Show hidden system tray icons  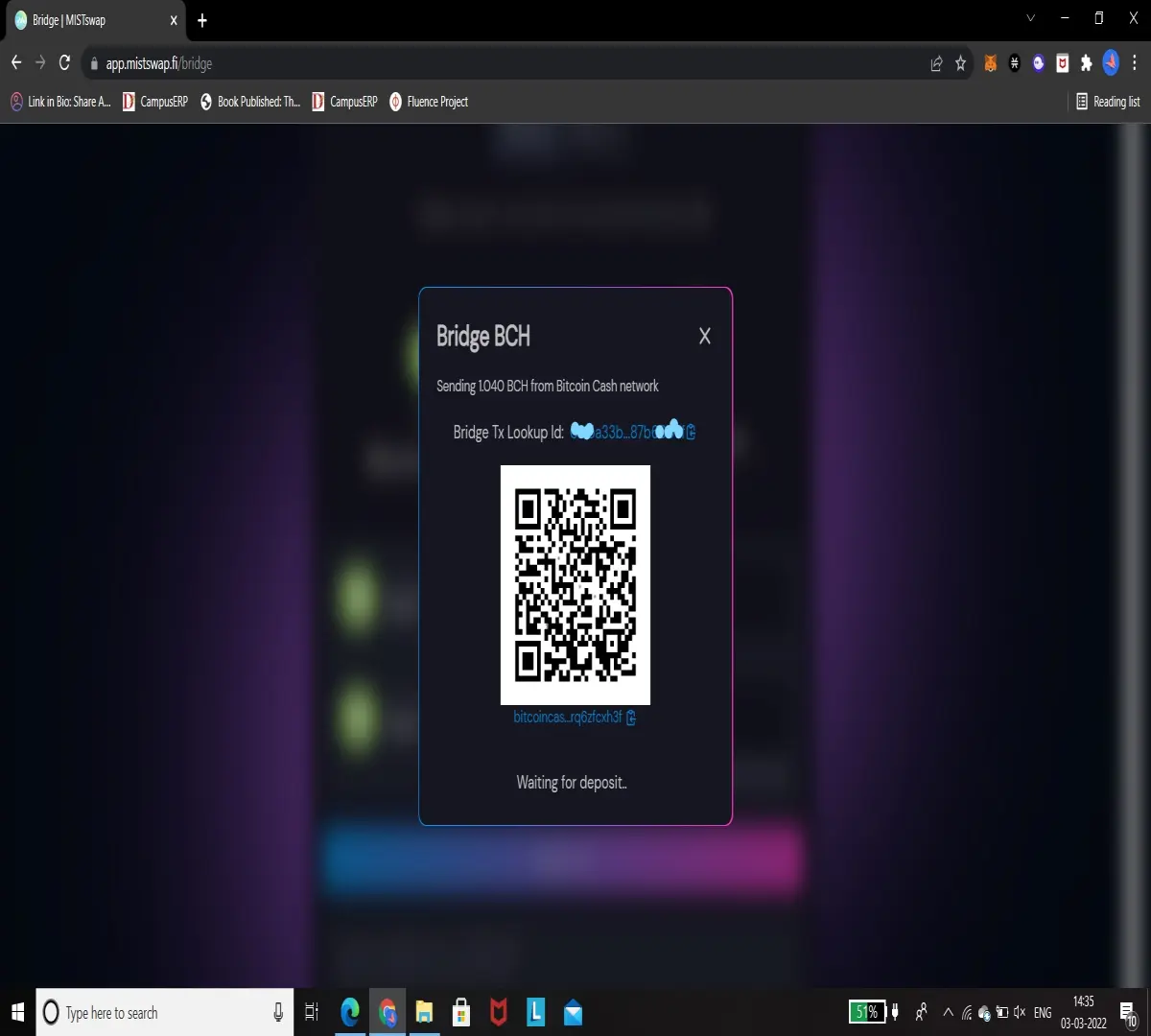coord(949,1012)
